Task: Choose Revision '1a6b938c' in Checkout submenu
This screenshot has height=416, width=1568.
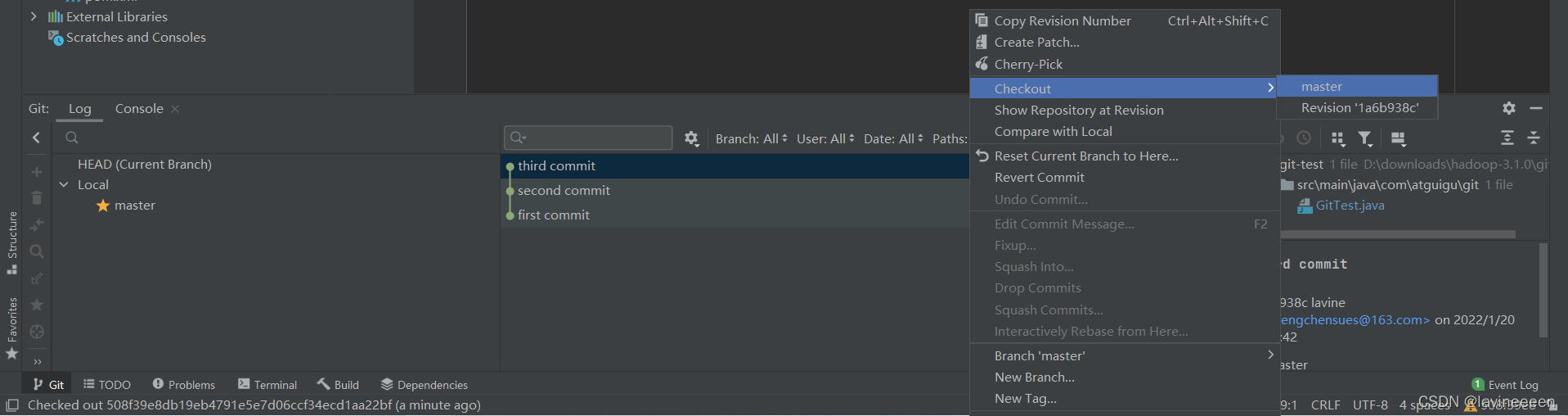Action: pos(1357,107)
